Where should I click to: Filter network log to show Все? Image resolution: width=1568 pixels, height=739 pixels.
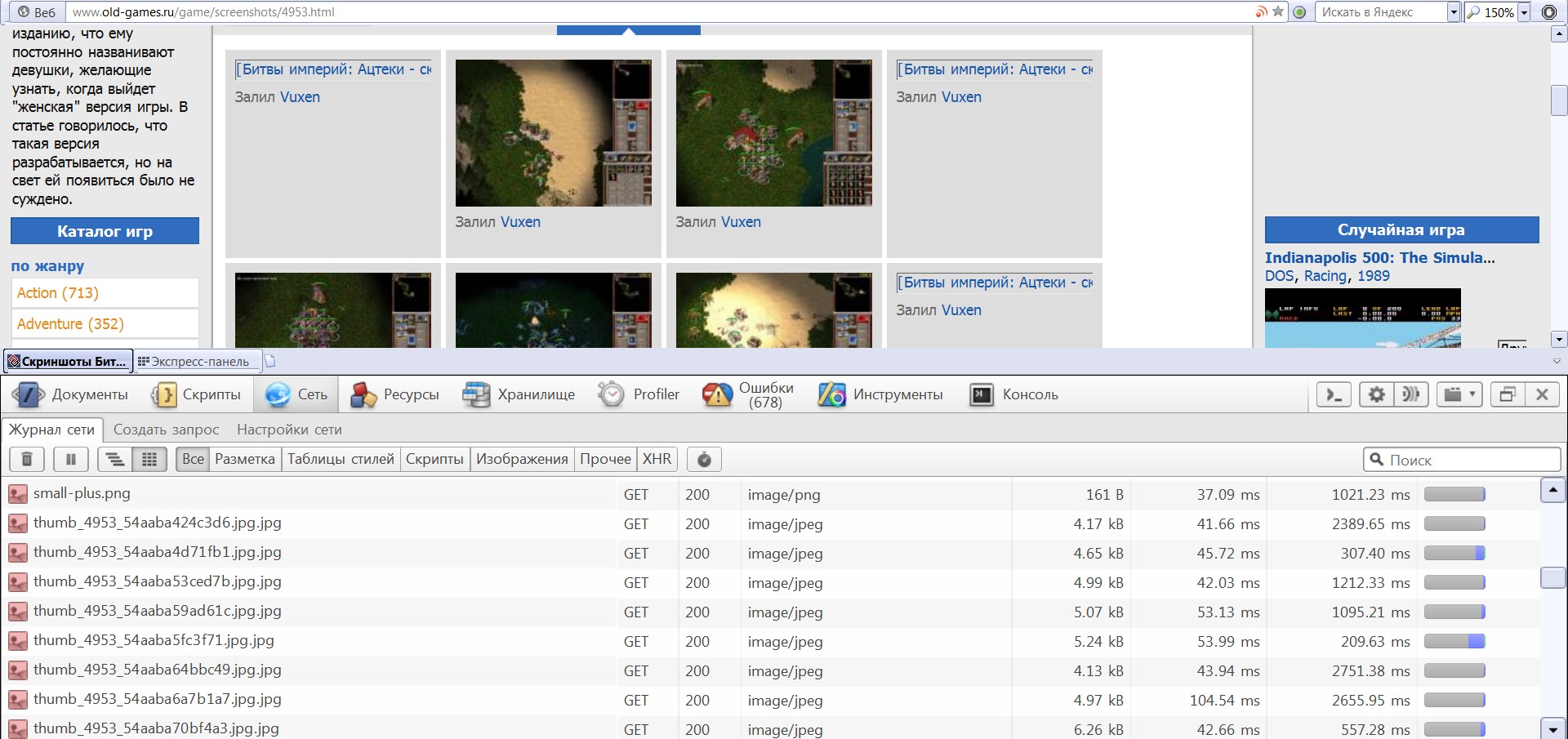[x=193, y=460]
